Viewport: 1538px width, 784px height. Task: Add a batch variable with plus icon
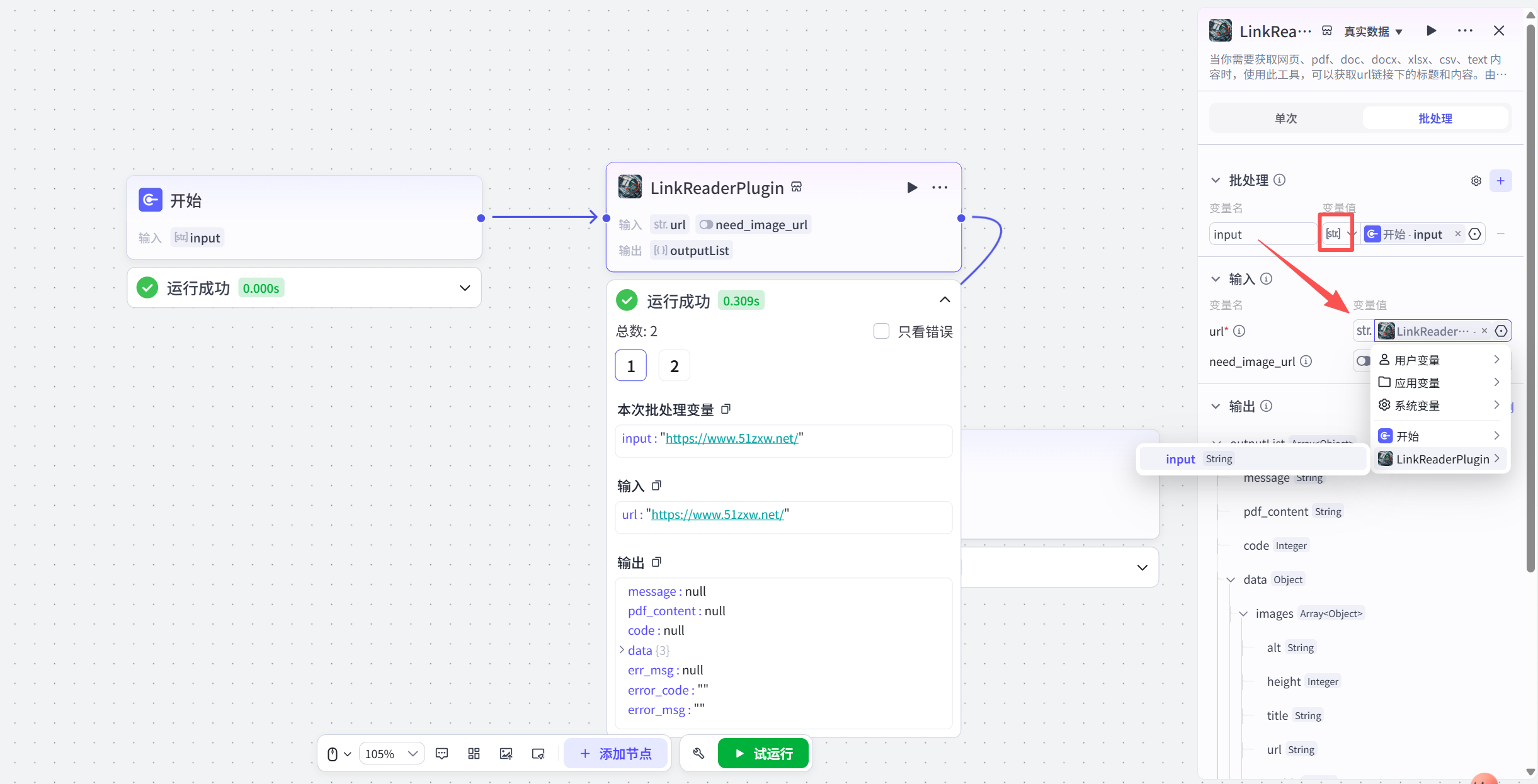1500,181
